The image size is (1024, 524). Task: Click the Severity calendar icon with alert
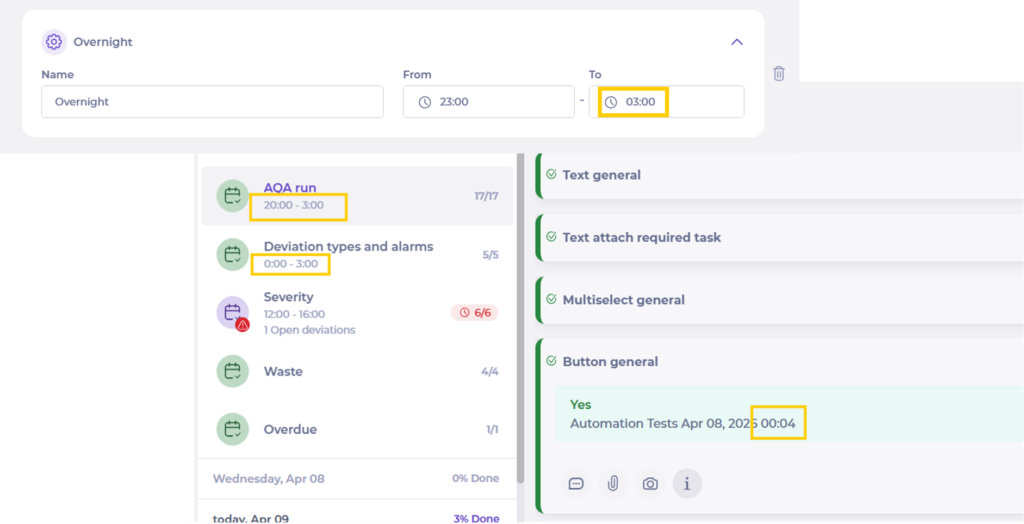(x=233, y=313)
